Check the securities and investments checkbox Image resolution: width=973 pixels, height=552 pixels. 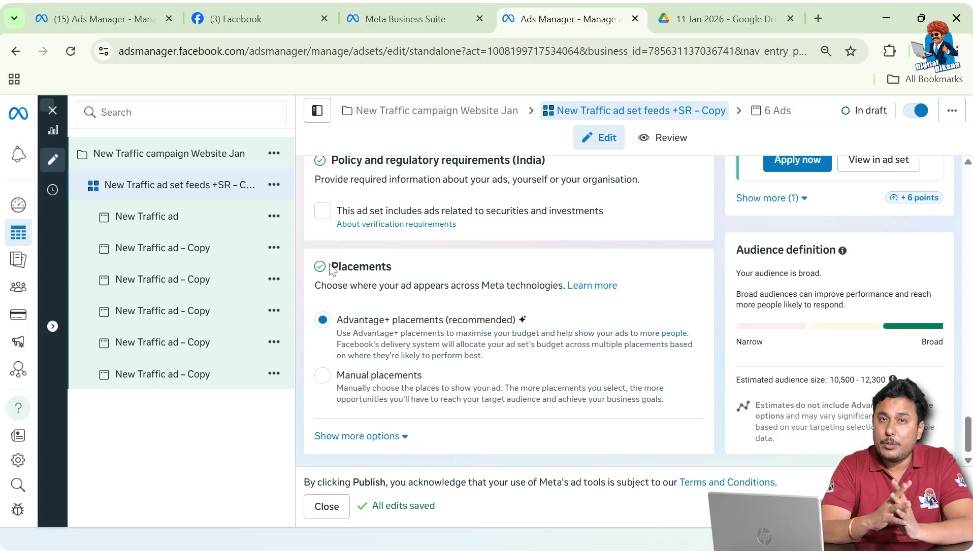(323, 211)
